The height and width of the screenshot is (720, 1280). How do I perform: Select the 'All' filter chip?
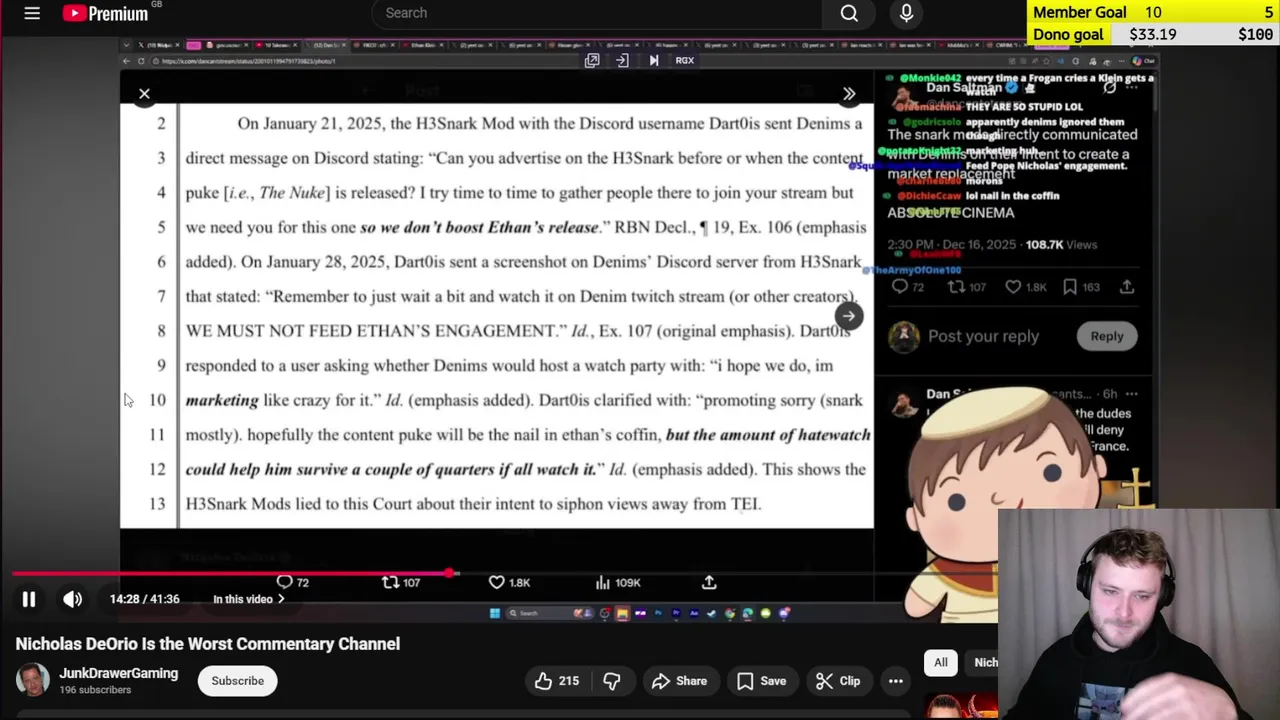(x=941, y=662)
